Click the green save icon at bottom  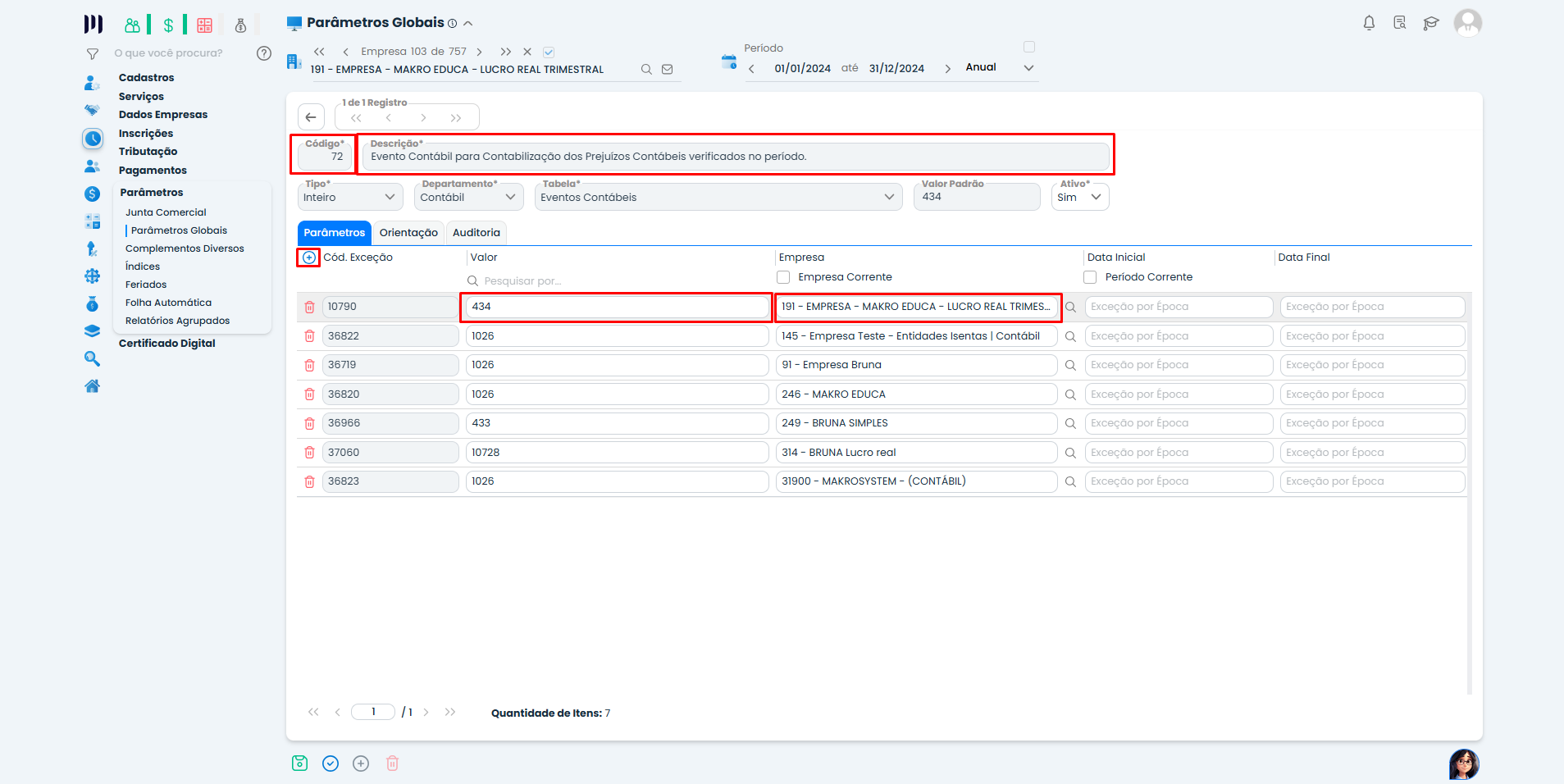pos(299,763)
